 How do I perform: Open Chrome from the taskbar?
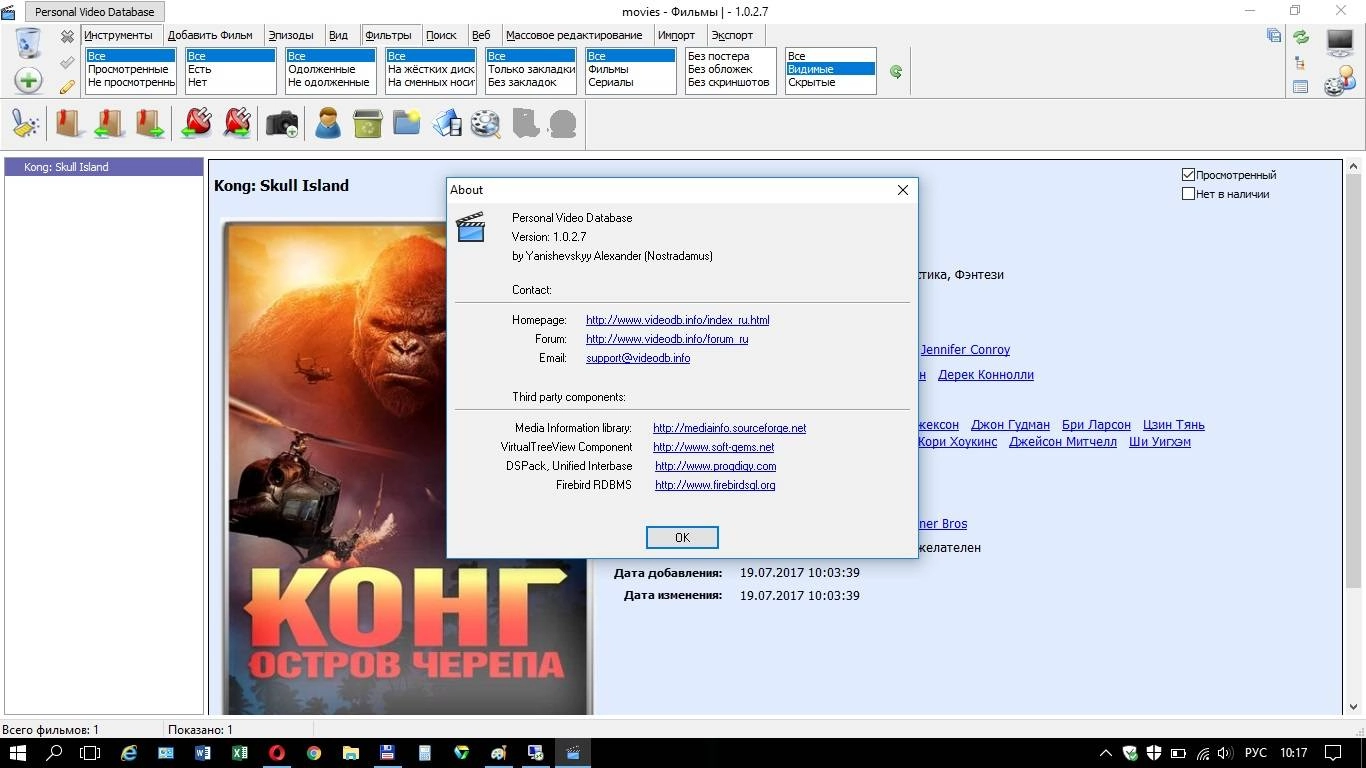click(x=314, y=753)
